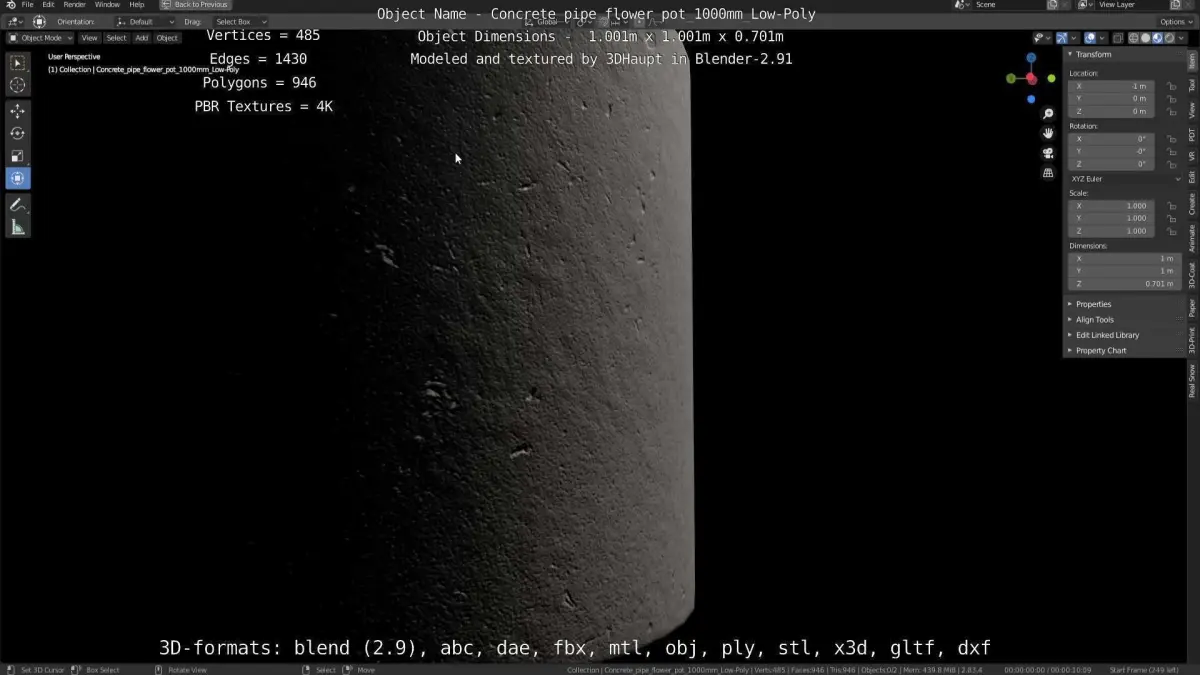Click the Scale Y 1.000 field

[x=1111, y=218]
